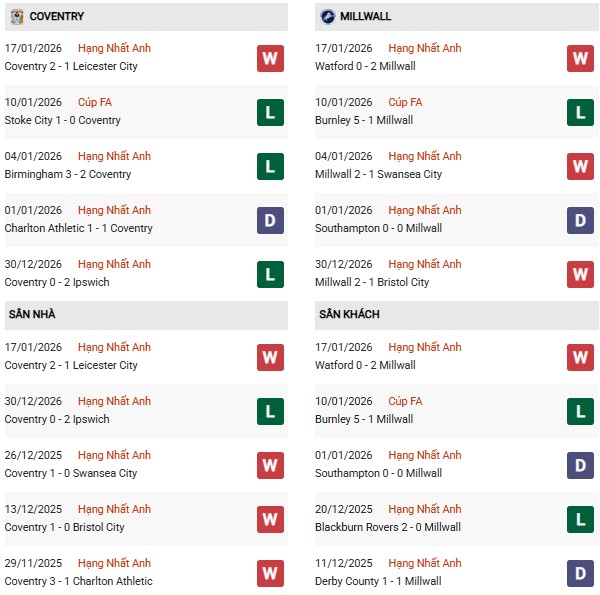
Task: Click the Millwall club crest icon
Action: 328,17
